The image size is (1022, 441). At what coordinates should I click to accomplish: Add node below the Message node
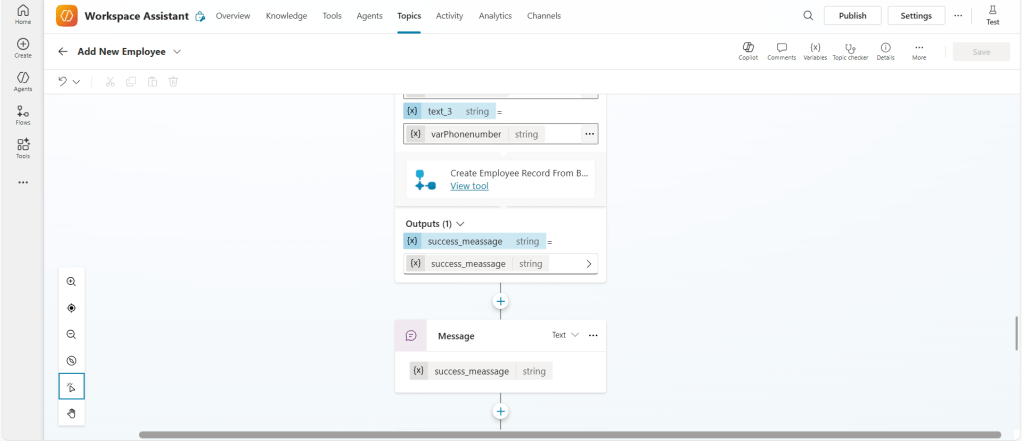coord(501,411)
